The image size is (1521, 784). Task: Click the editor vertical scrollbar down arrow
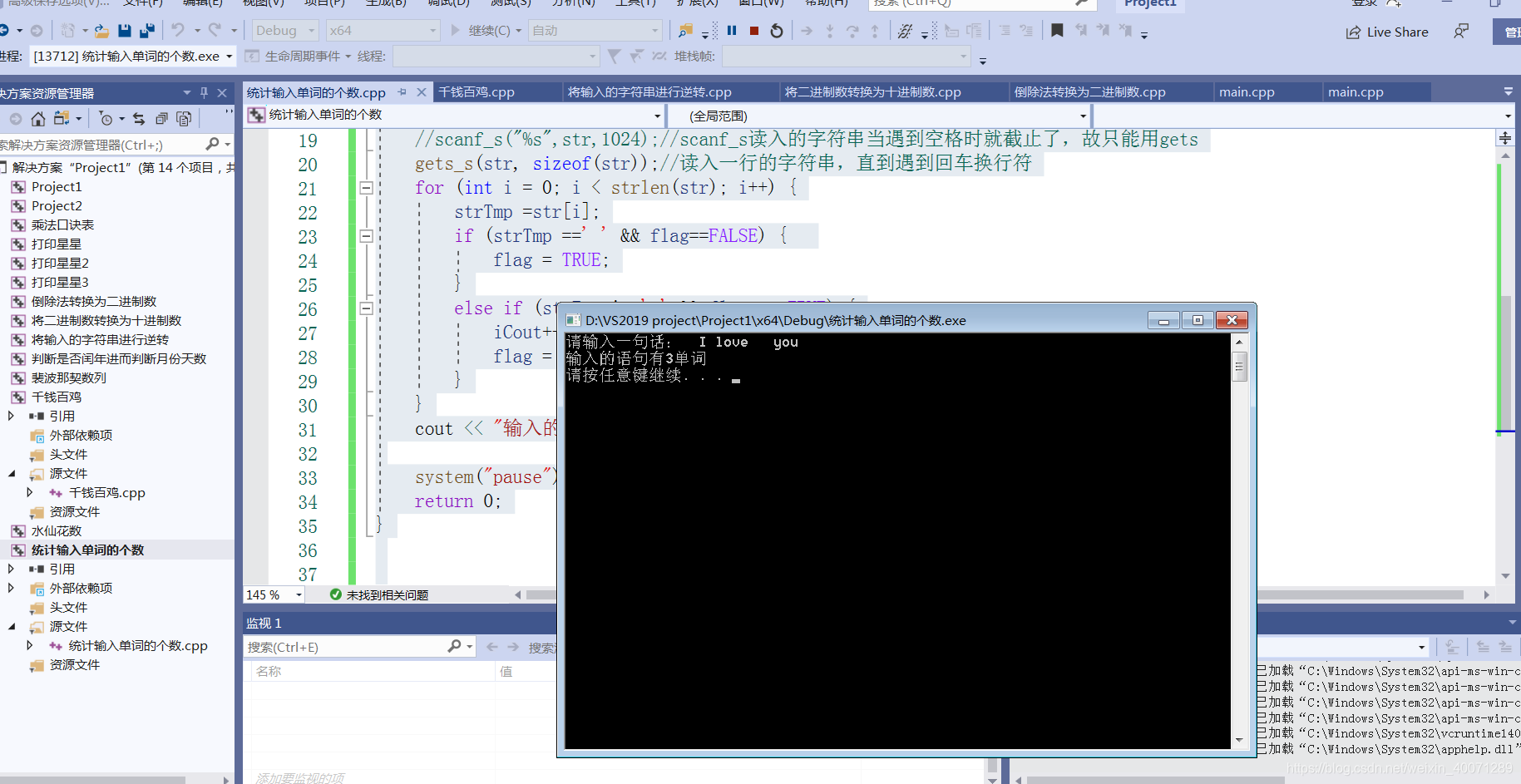(1505, 575)
